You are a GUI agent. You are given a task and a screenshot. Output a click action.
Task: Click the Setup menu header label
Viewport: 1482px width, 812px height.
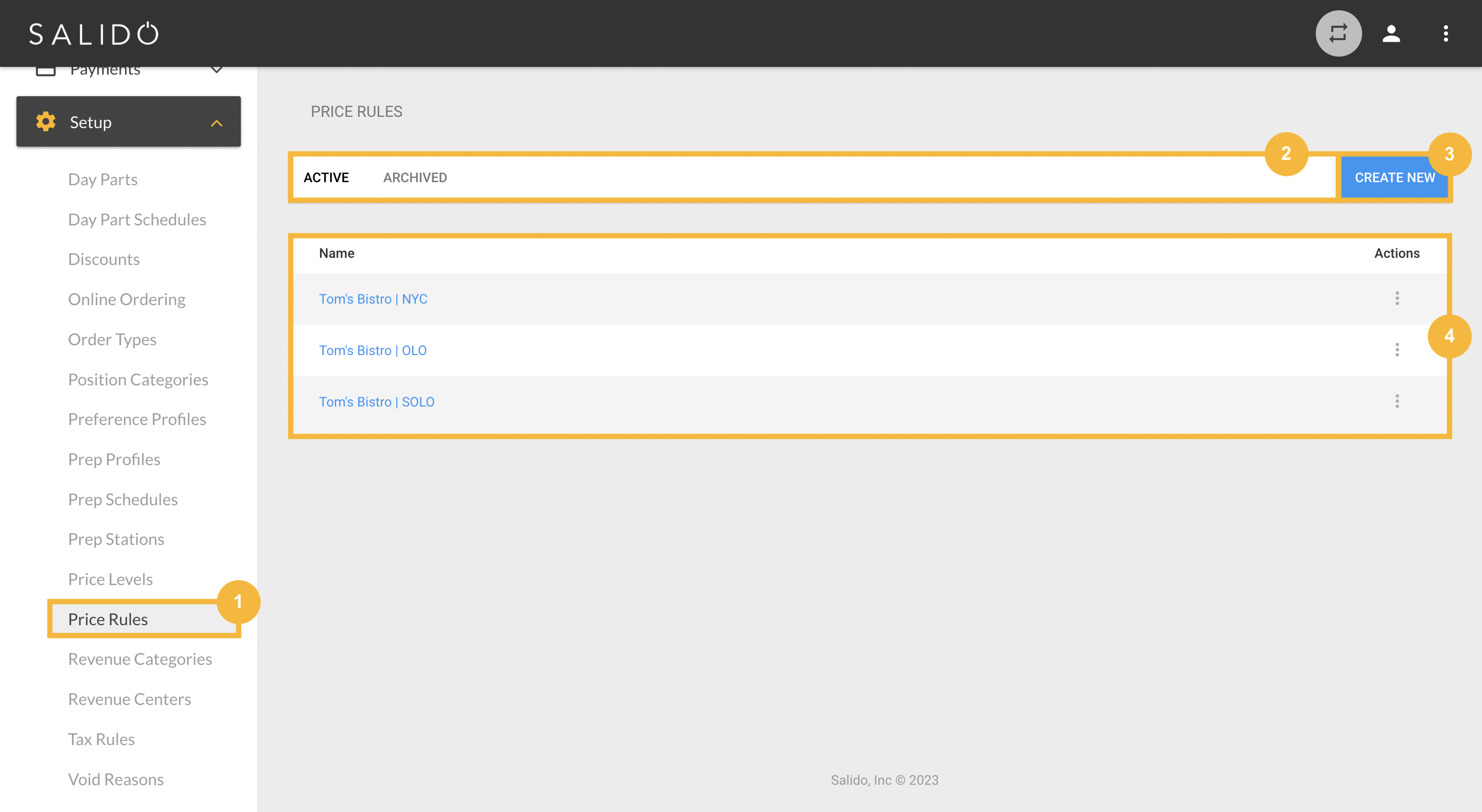pos(91,122)
